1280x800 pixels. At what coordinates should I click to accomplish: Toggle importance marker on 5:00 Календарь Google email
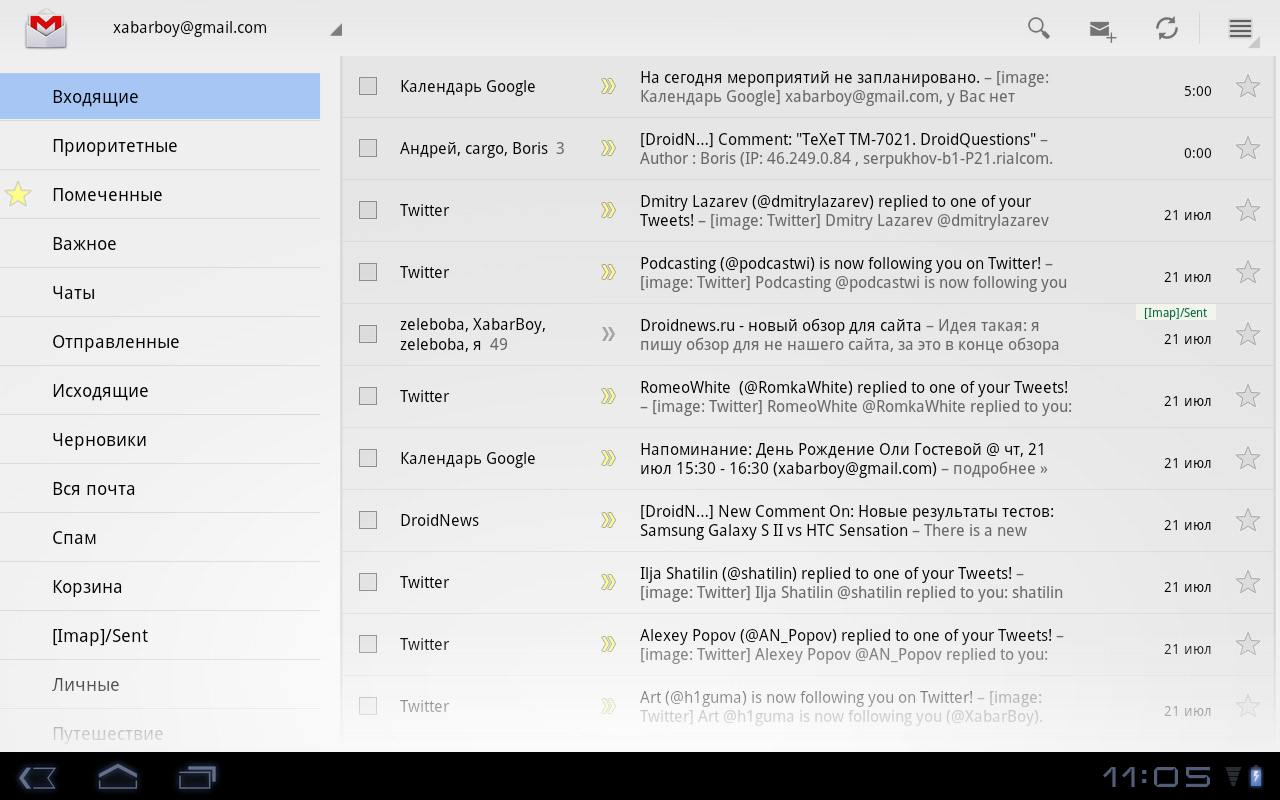click(608, 86)
